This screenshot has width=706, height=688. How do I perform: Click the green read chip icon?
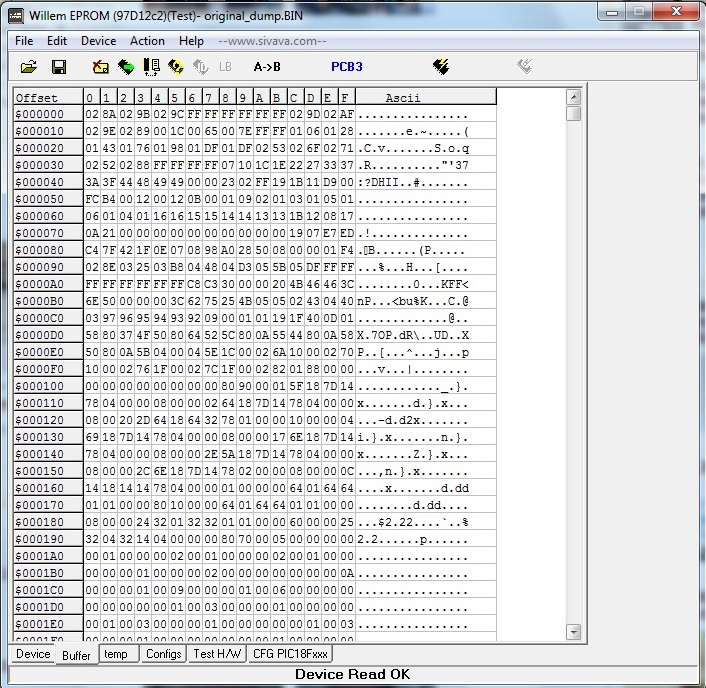pos(126,67)
